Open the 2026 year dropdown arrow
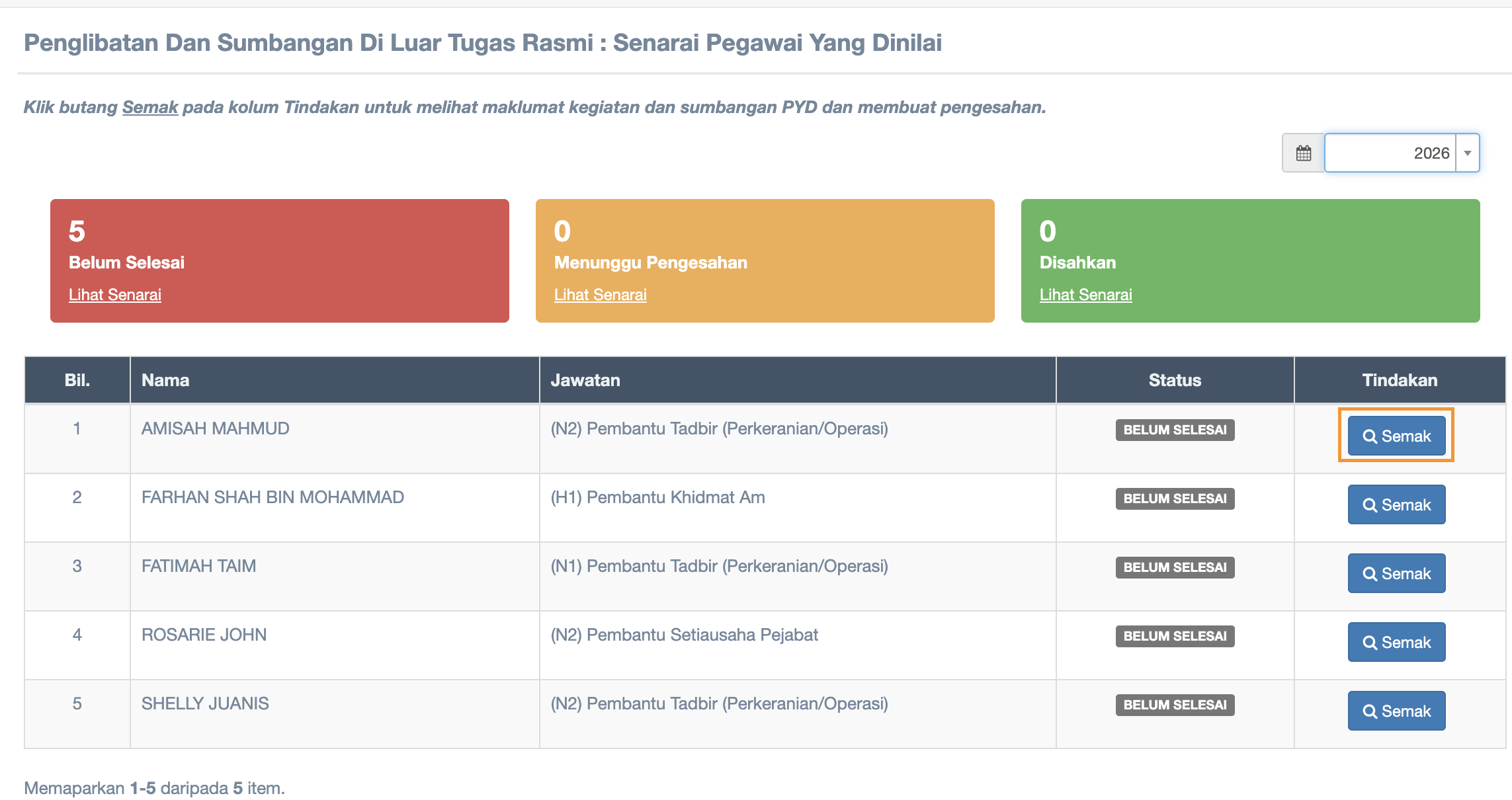The height and width of the screenshot is (800, 1512). pos(1467,153)
